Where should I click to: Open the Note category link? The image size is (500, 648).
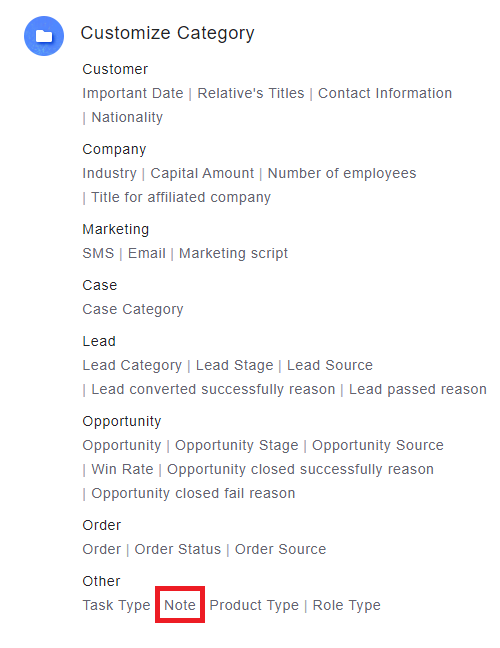click(180, 605)
